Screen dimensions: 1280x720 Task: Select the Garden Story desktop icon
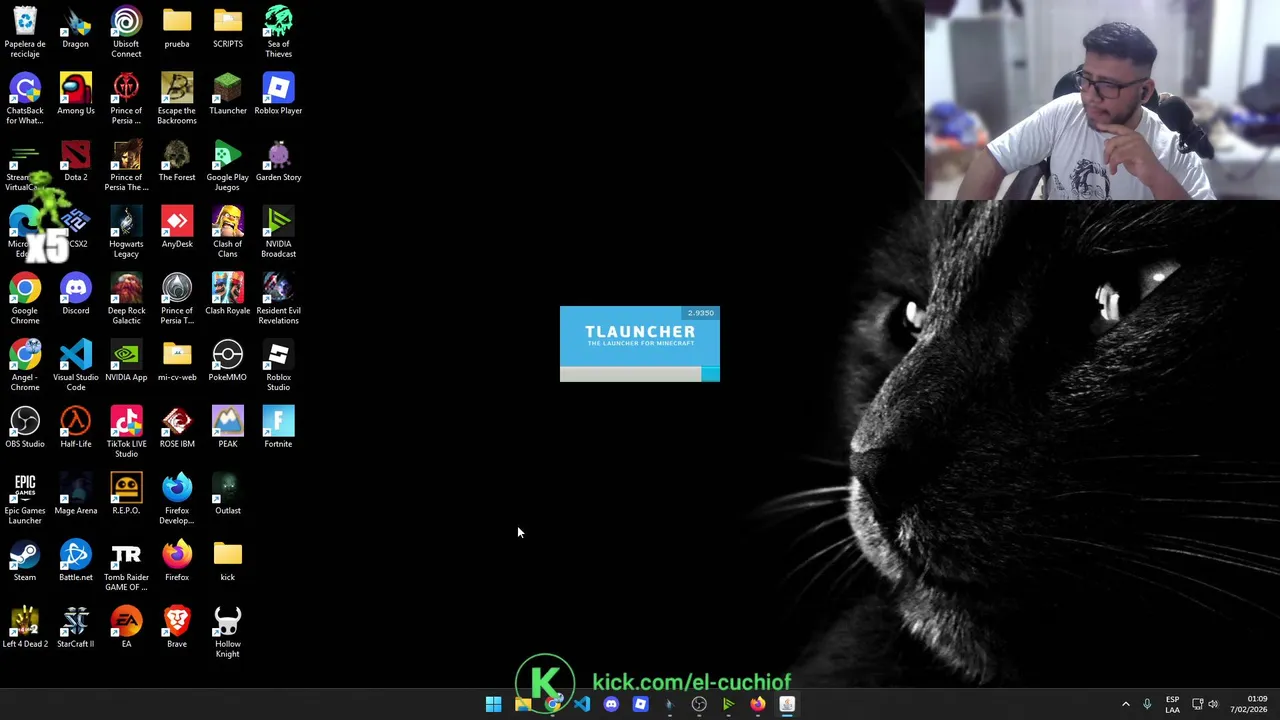(x=278, y=161)
